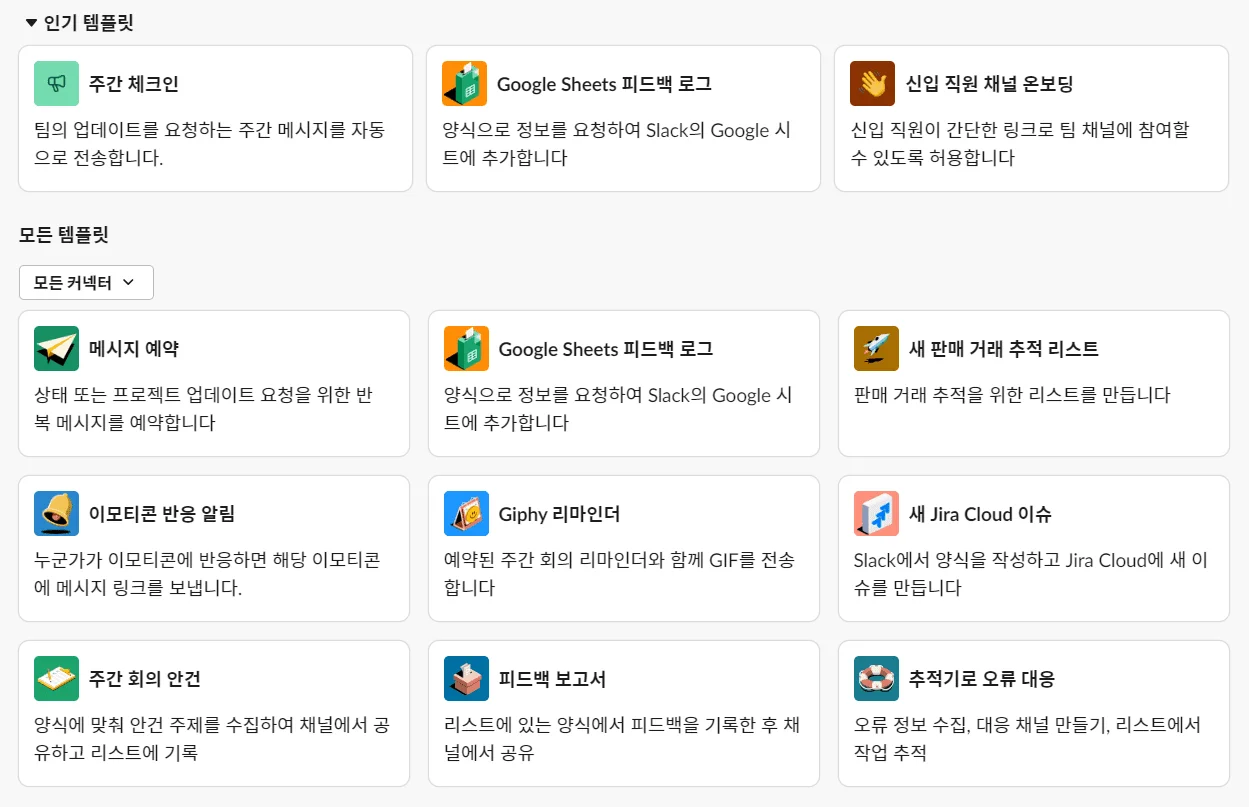Click the Giphy 리마인더 calendar icon
1249x807 pixels.
click(x=466, y=514)
